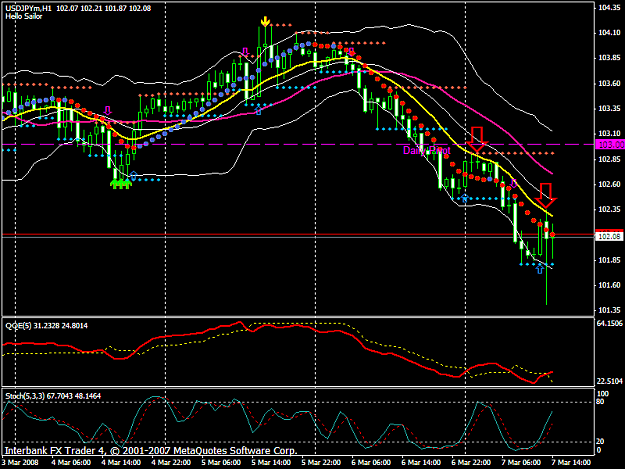Click 102.35 on the price axis
This screenshot has width=625, height=469.
609,209
